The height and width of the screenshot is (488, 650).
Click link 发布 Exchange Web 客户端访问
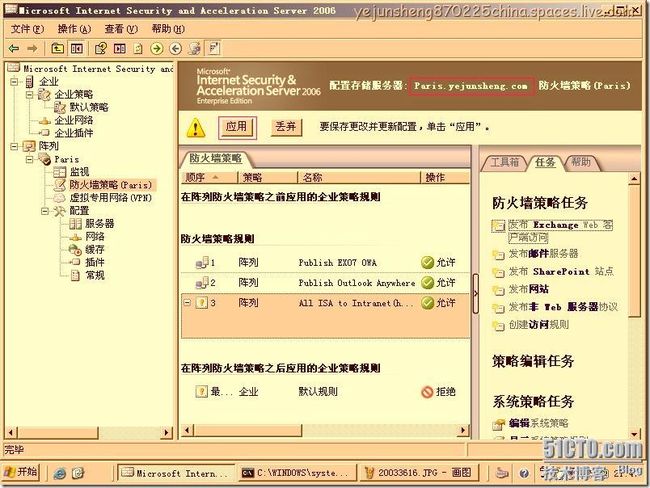coord(560,231)
